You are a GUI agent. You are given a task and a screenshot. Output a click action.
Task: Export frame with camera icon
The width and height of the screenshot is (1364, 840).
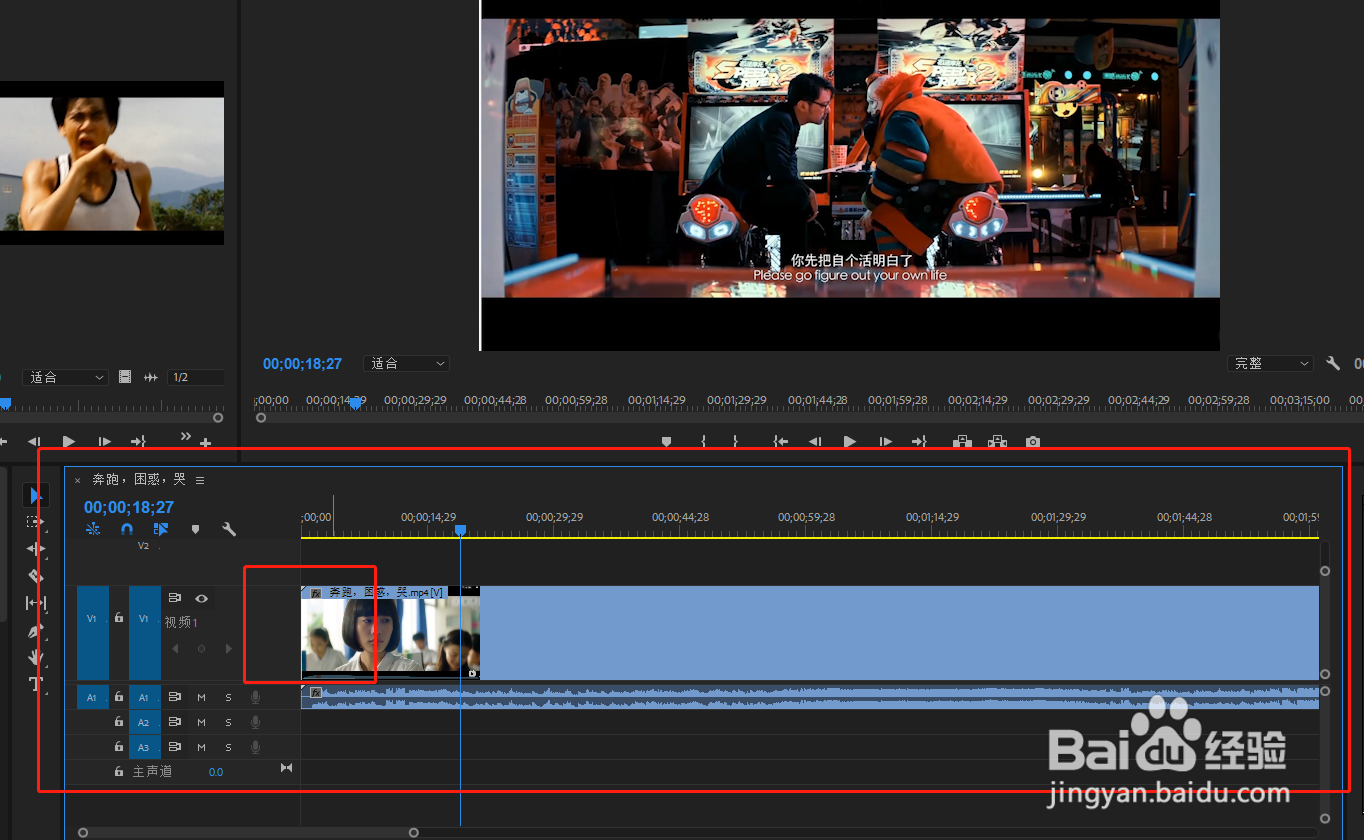pyautogui.click(x=1033, y=441)
